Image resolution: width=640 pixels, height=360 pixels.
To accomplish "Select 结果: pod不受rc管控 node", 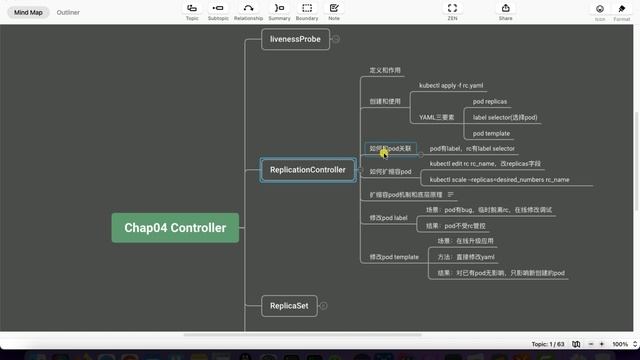I will click(456, 226).
